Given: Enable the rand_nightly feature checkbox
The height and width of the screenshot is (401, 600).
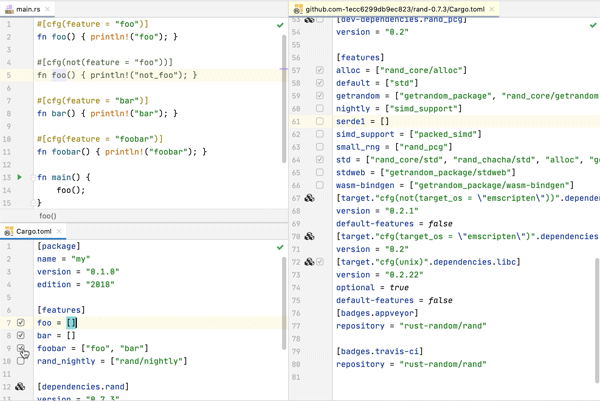Looking at the screenshot, I should pyautogui.click(x=21, y=361).
